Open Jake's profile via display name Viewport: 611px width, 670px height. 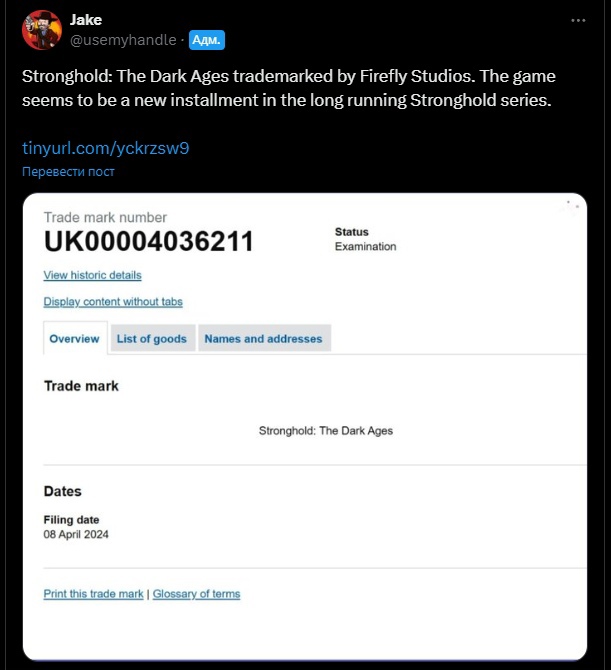[x=86, y=20]
